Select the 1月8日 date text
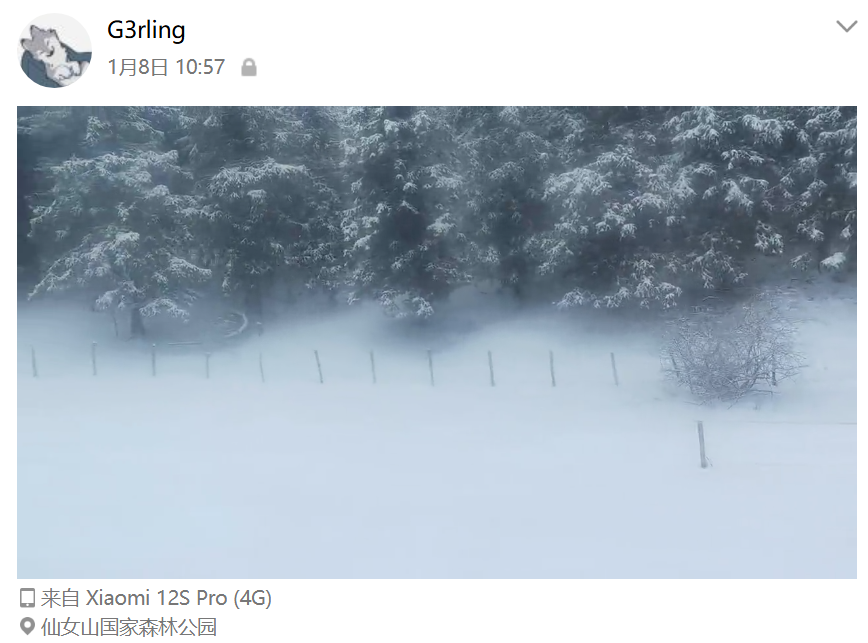 [138, 68]
